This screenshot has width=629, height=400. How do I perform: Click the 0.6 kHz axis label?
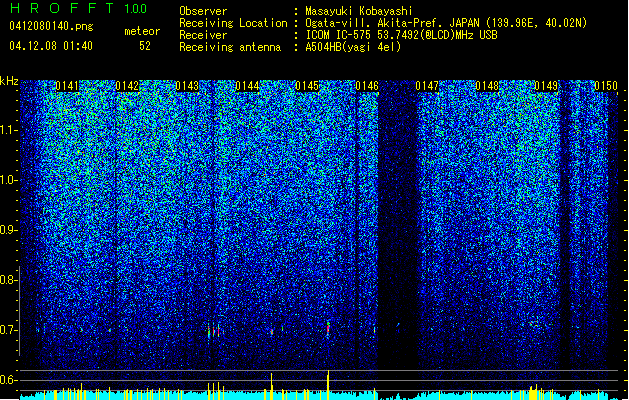pos(8,380)
